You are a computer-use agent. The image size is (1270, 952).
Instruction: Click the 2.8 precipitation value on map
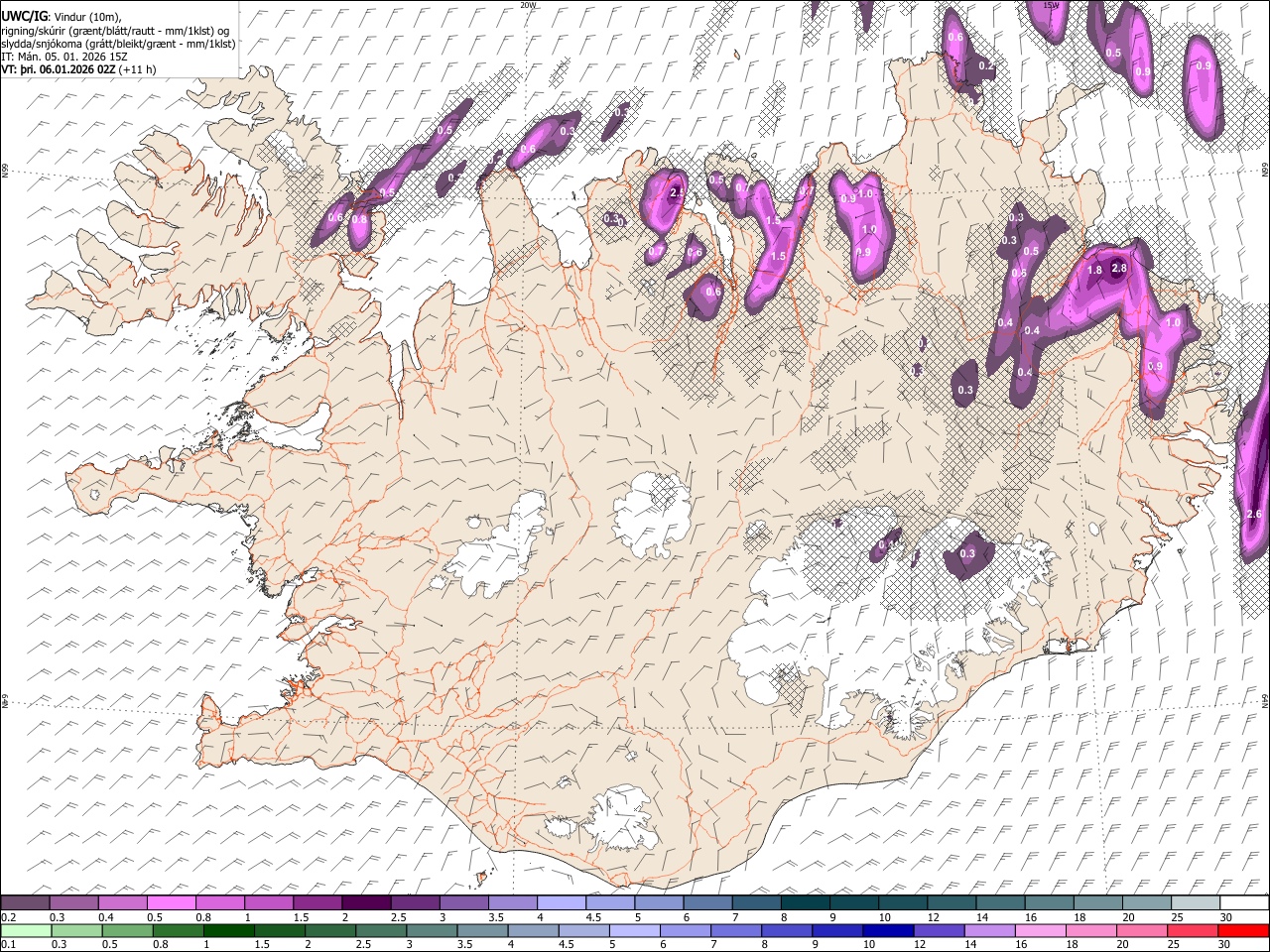1119,269
